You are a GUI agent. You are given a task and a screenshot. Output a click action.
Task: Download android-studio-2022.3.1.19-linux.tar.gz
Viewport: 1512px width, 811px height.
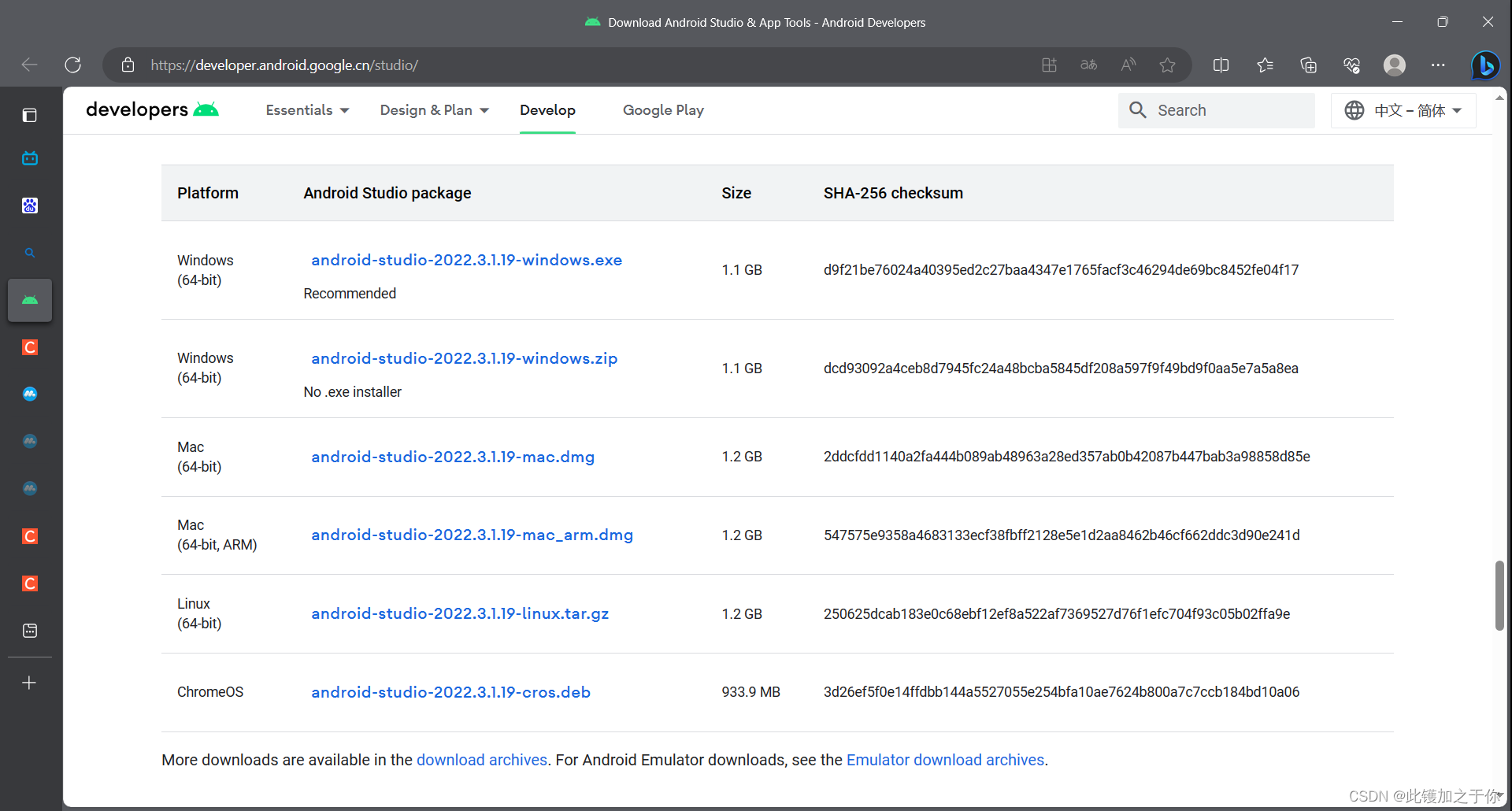tap(460, 613)
